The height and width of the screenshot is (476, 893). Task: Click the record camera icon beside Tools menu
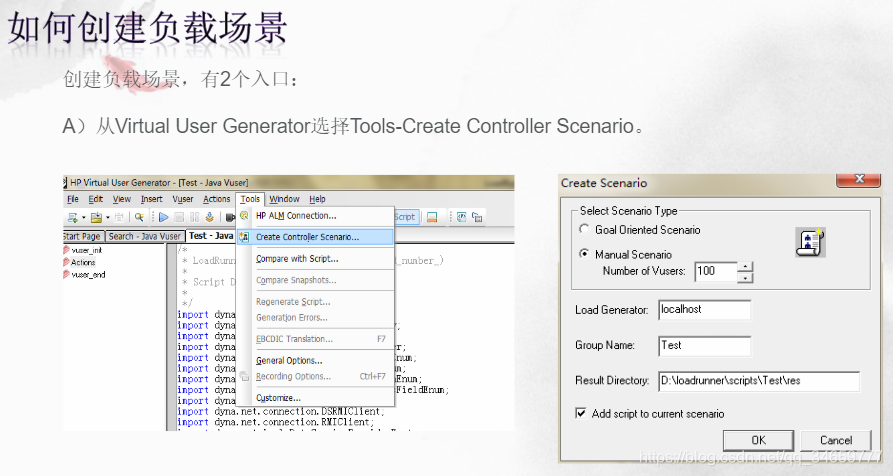[x=230, y=217]
